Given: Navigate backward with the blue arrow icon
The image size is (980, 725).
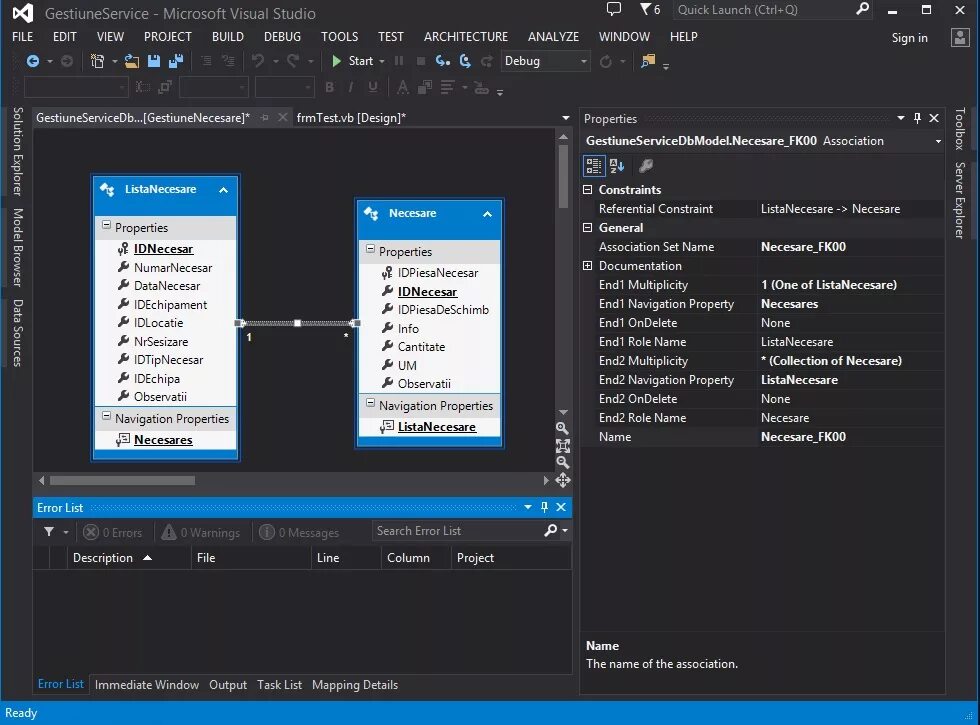Looking at the screenshot, I should (x=33, y=61).
